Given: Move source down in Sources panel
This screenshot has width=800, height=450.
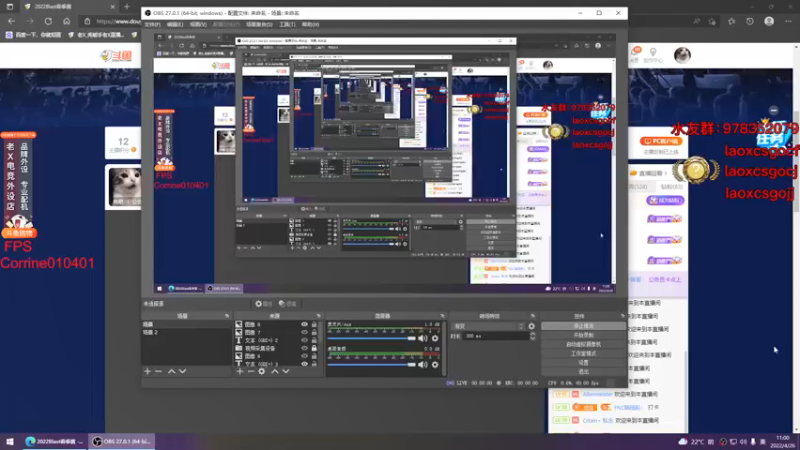Looking at the screenshot, I should point(286,371).
